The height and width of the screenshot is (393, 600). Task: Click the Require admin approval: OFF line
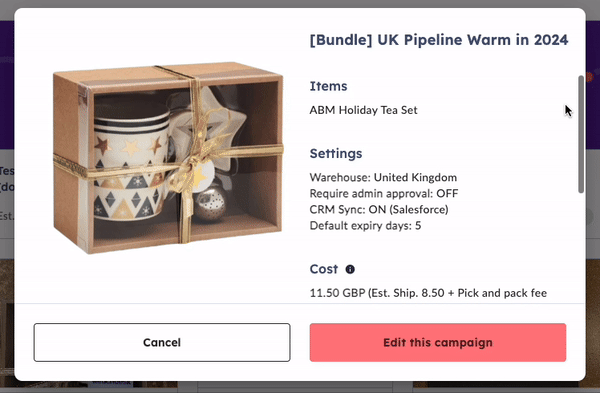pyautogui.click(x=384, y=194)
